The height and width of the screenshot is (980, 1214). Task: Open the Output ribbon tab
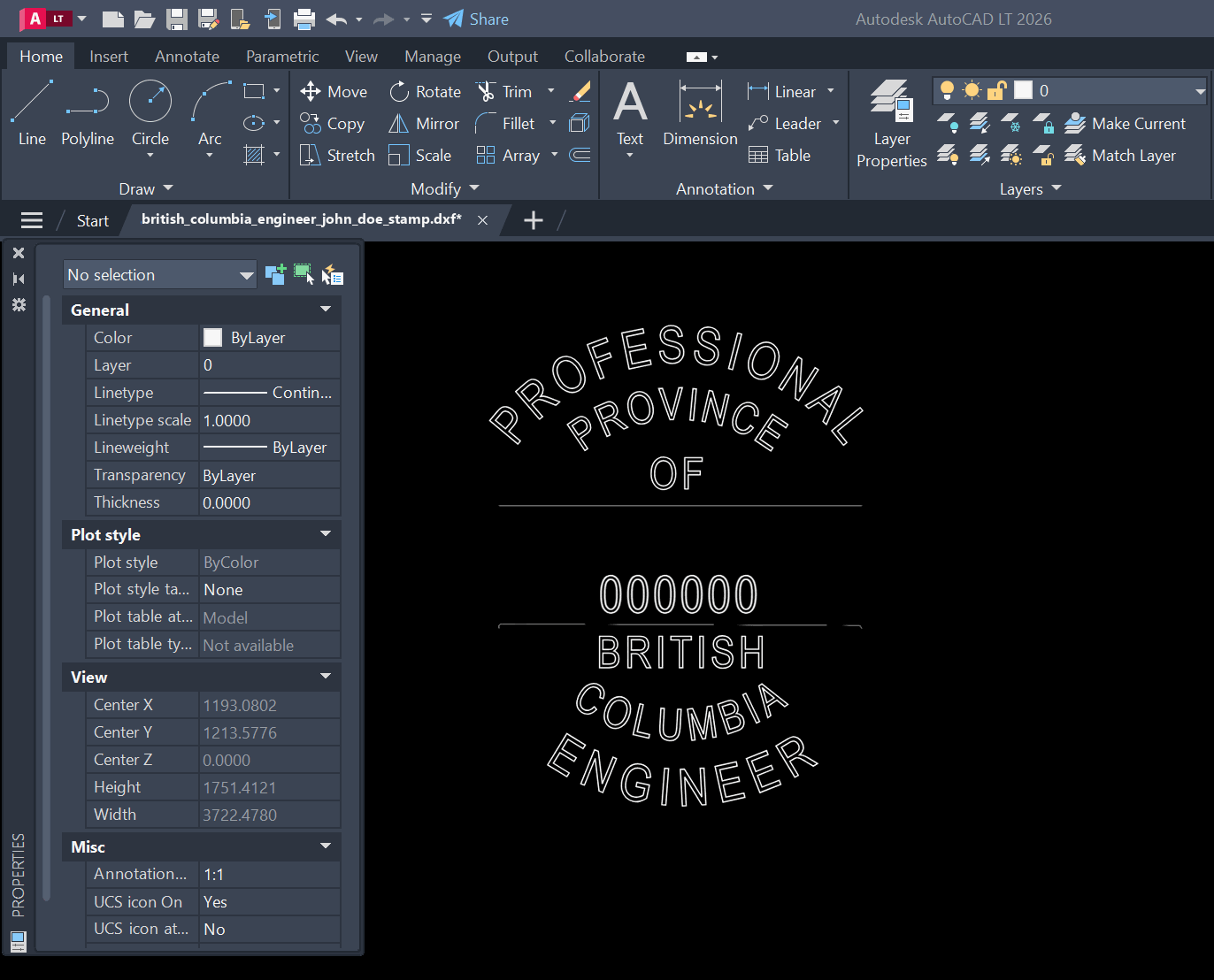tap(512, 56)
